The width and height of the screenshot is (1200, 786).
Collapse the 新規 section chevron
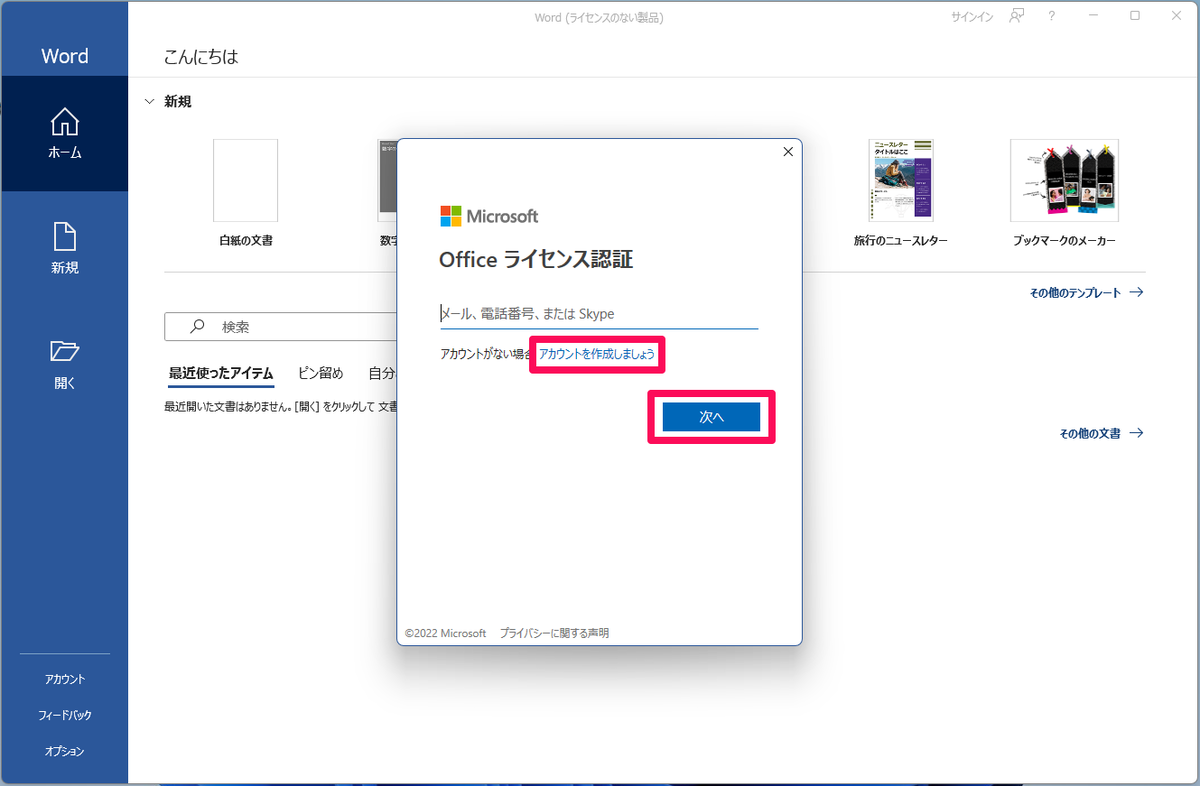click(150, 101)
